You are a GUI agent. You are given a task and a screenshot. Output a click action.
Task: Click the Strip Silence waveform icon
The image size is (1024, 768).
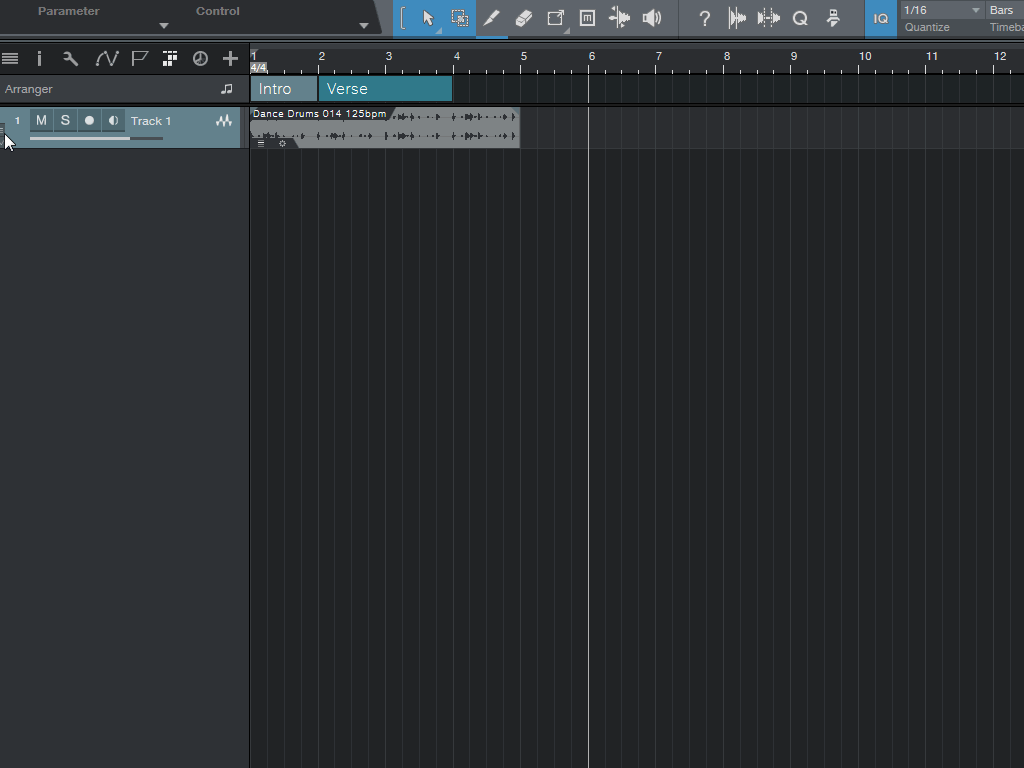(x=737, y=18)
